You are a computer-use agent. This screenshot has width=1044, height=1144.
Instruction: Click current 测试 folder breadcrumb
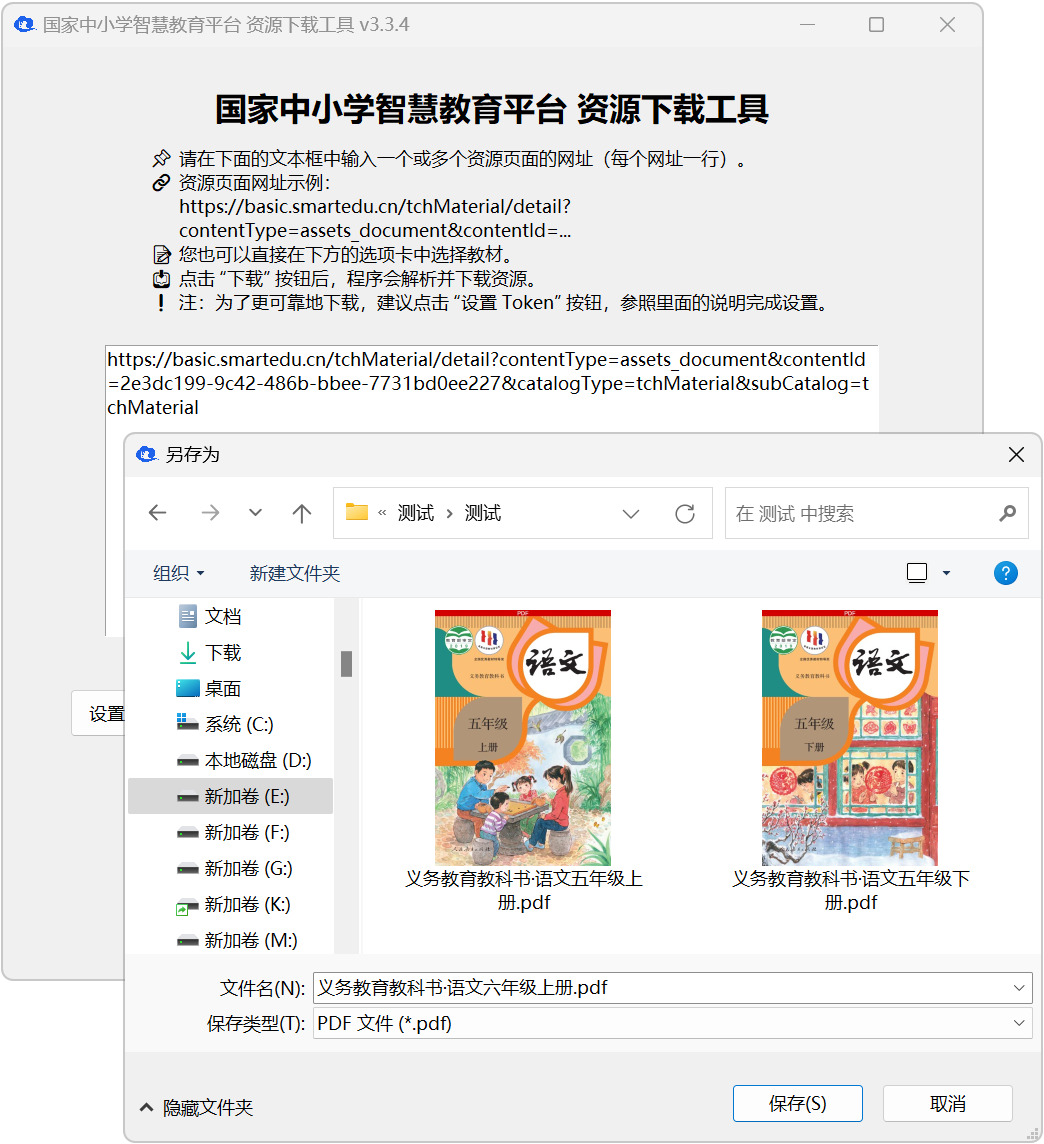(x=483, y=513)
